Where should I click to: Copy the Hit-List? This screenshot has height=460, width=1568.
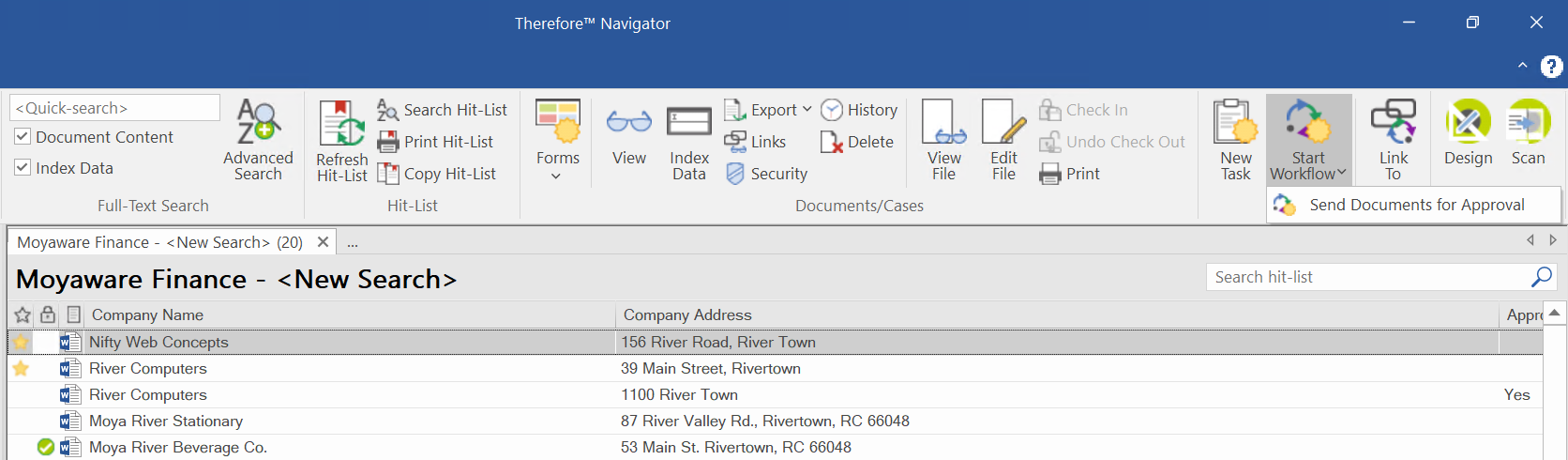tap(437, 174)
